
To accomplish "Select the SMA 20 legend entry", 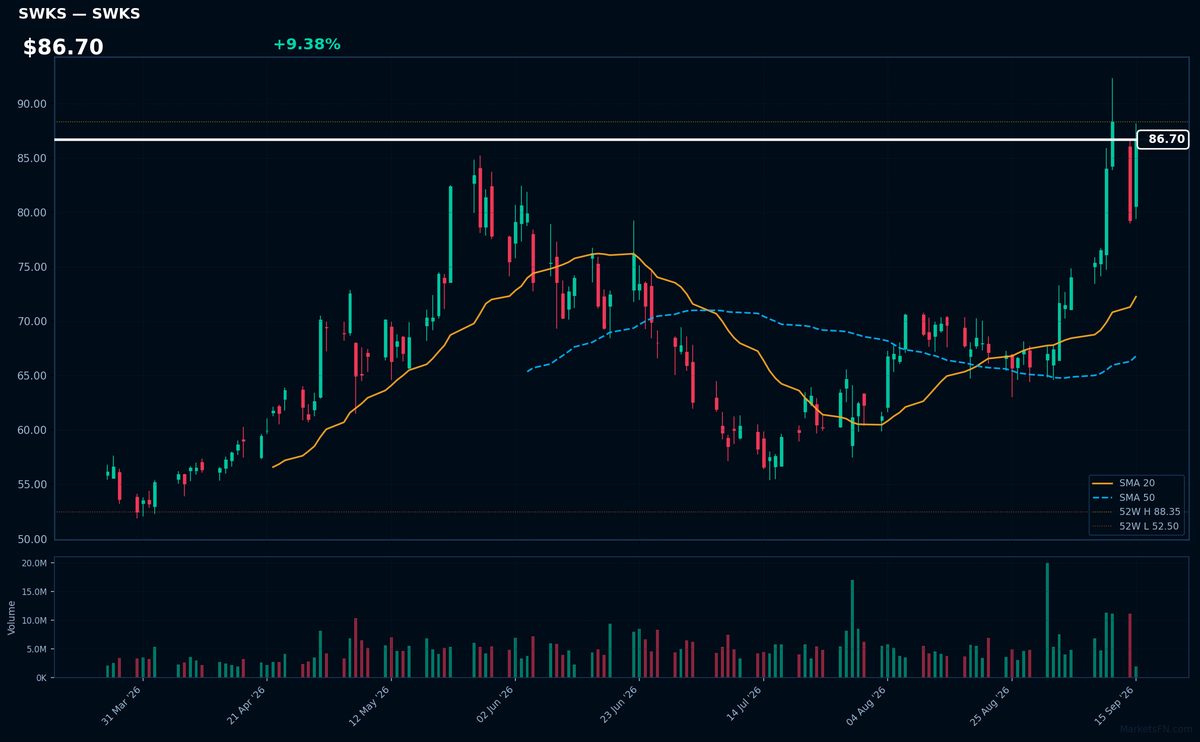I will pyautogui.click(x=1138, y=483).
